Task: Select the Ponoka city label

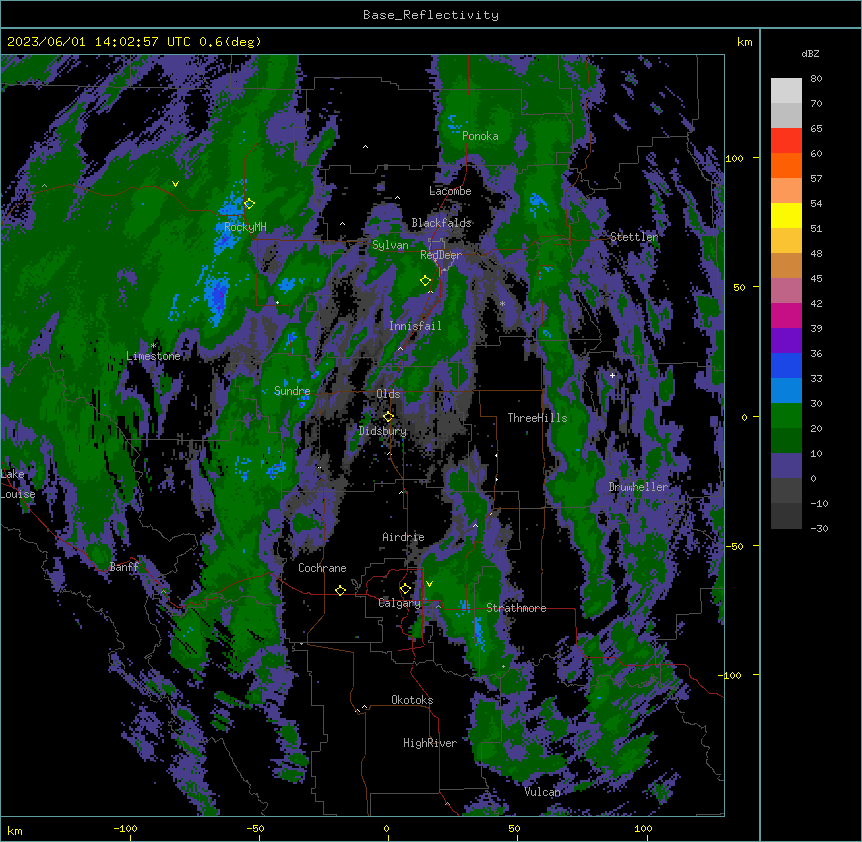Action: [x=480, y=136]
